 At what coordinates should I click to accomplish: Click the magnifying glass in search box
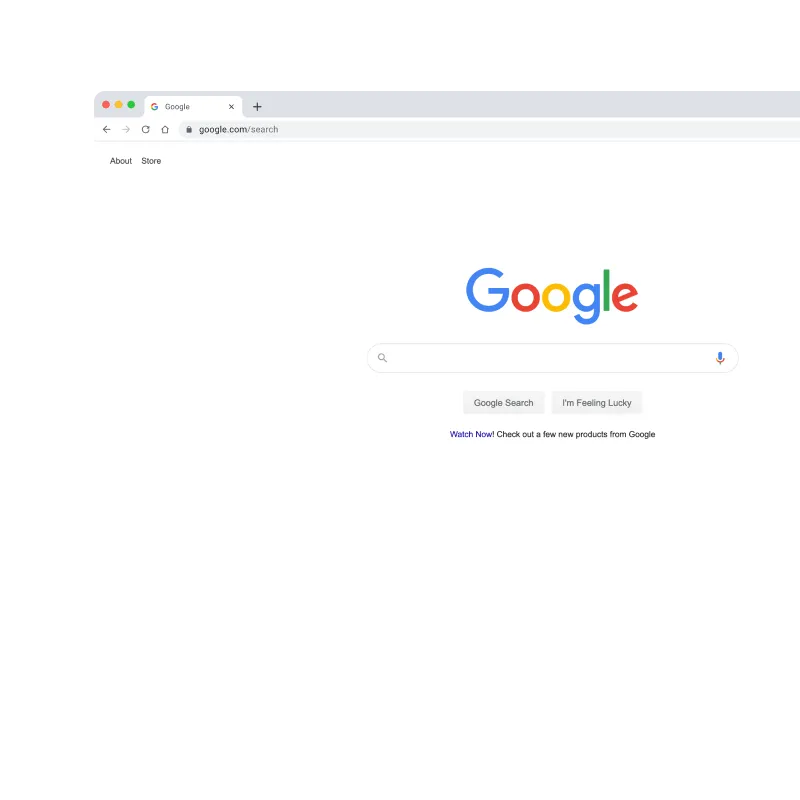pos(382,358)
